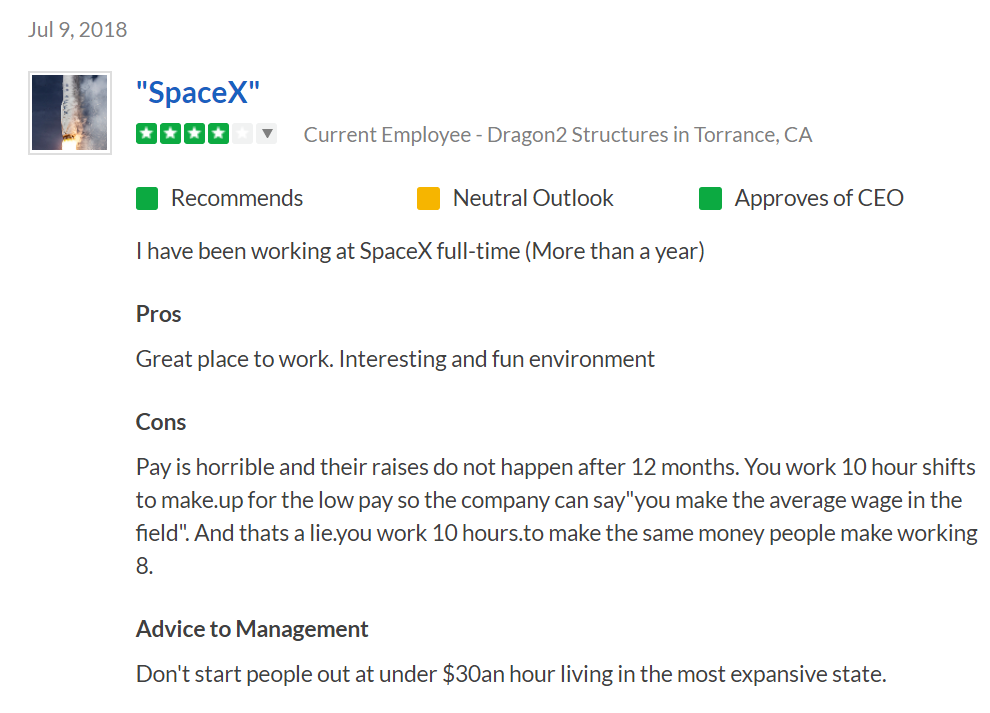Click the fourth green rating star
The image size is (990, 713).
coord(218,134)
